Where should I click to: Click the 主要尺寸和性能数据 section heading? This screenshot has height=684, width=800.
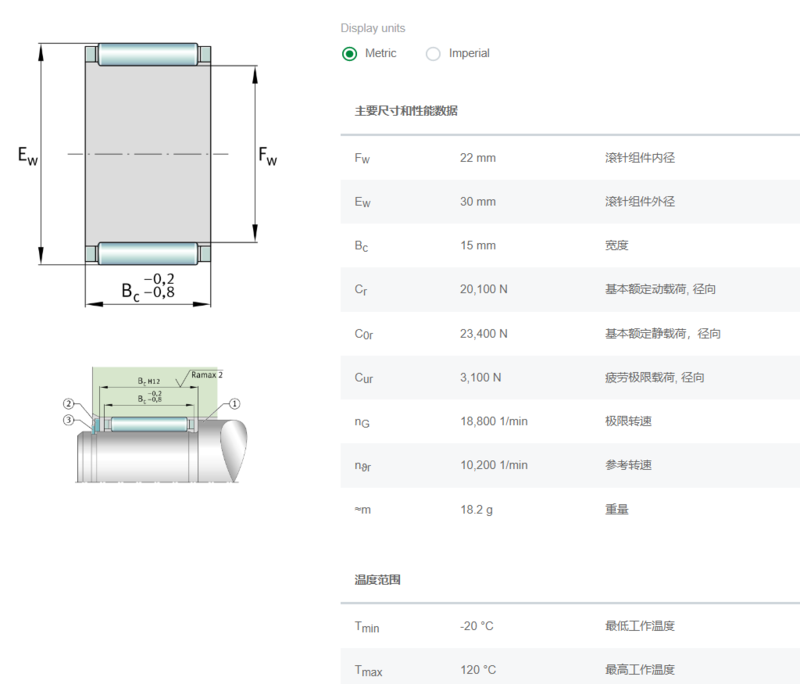tap(406, 111)
